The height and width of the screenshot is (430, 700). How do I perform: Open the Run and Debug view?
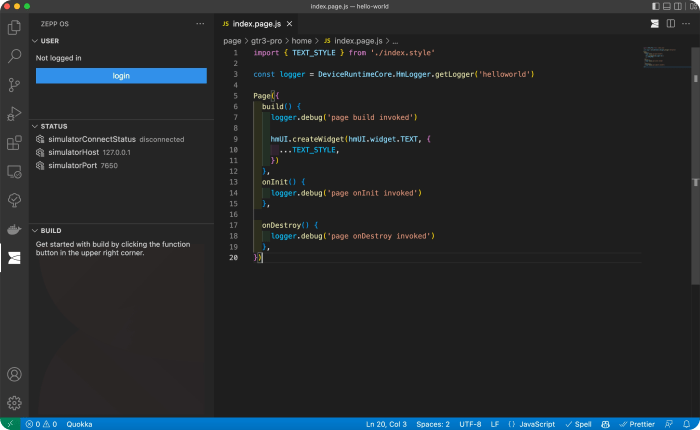click(x=14, y=114)
